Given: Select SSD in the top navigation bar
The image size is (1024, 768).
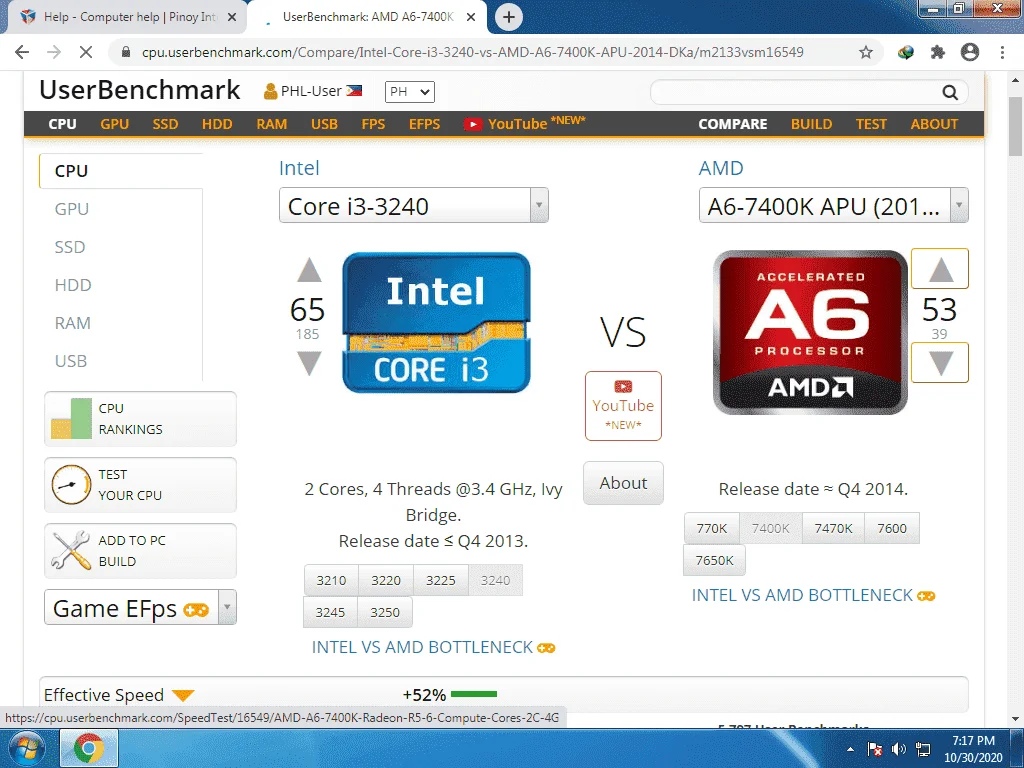Looking at the screenshot, I should [x=165, y=124].
